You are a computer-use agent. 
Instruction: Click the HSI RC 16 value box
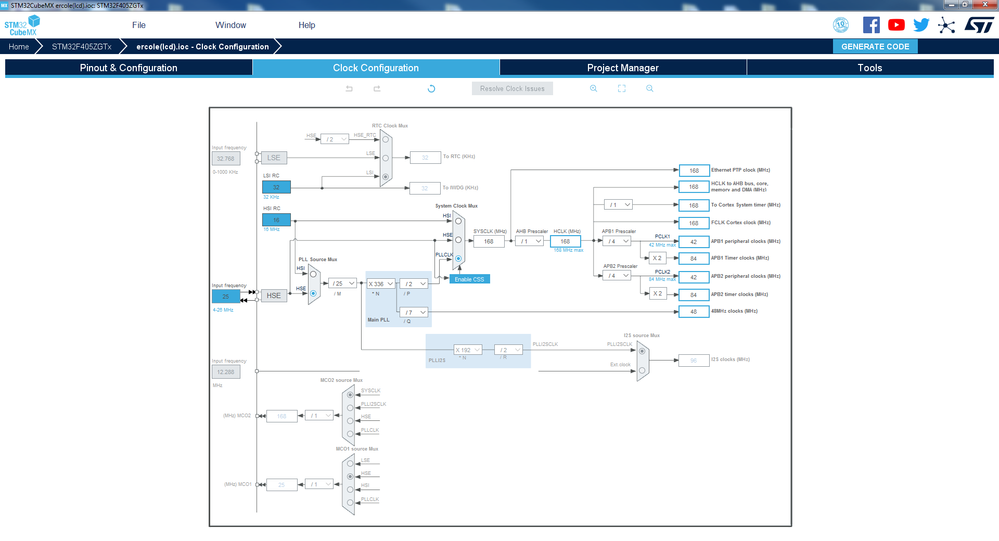277,220
